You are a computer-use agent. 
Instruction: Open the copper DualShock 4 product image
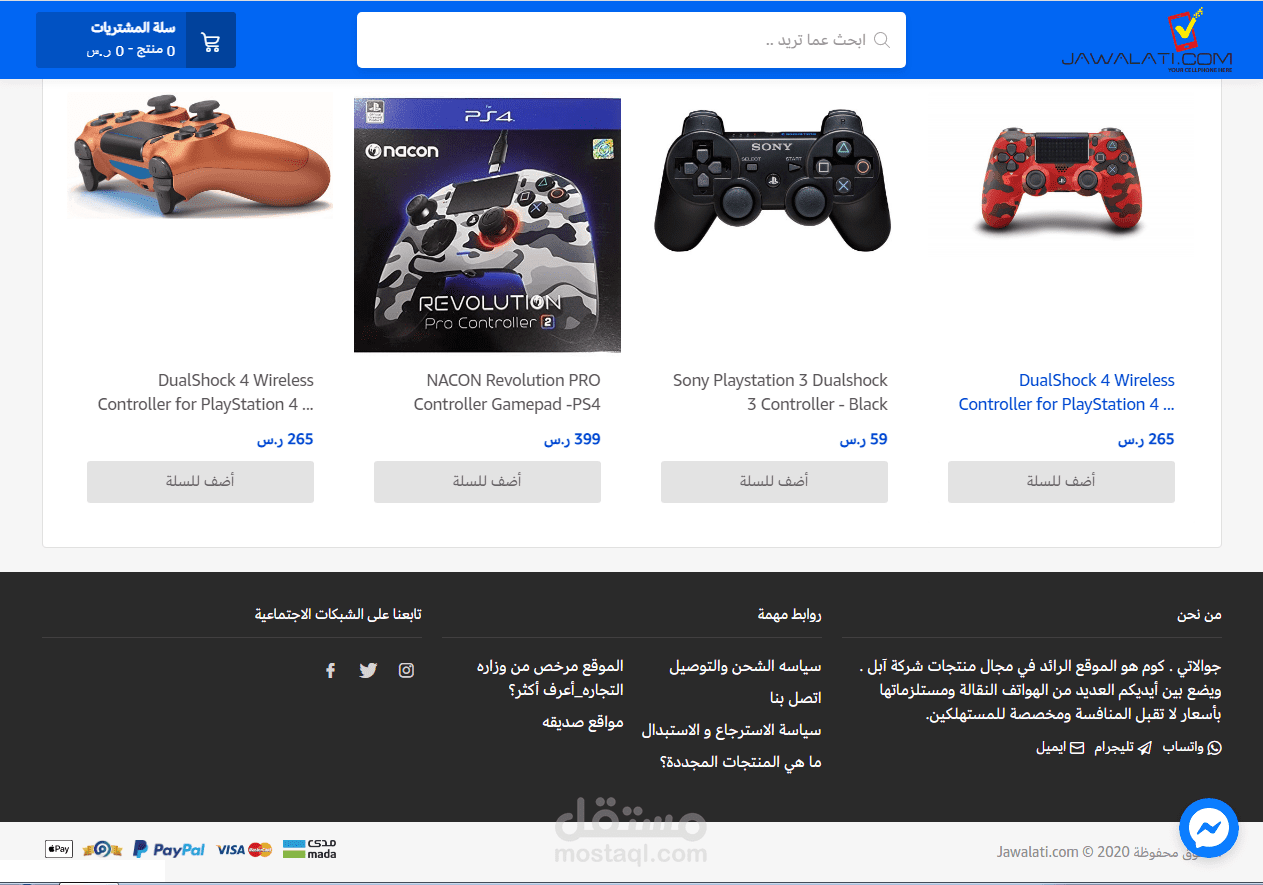click(x=200, y=155)
